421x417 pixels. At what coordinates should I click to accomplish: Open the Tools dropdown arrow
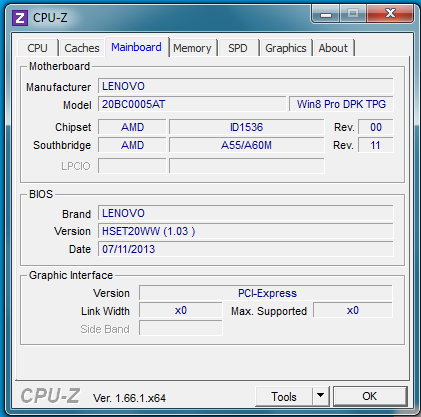(320, 396)
